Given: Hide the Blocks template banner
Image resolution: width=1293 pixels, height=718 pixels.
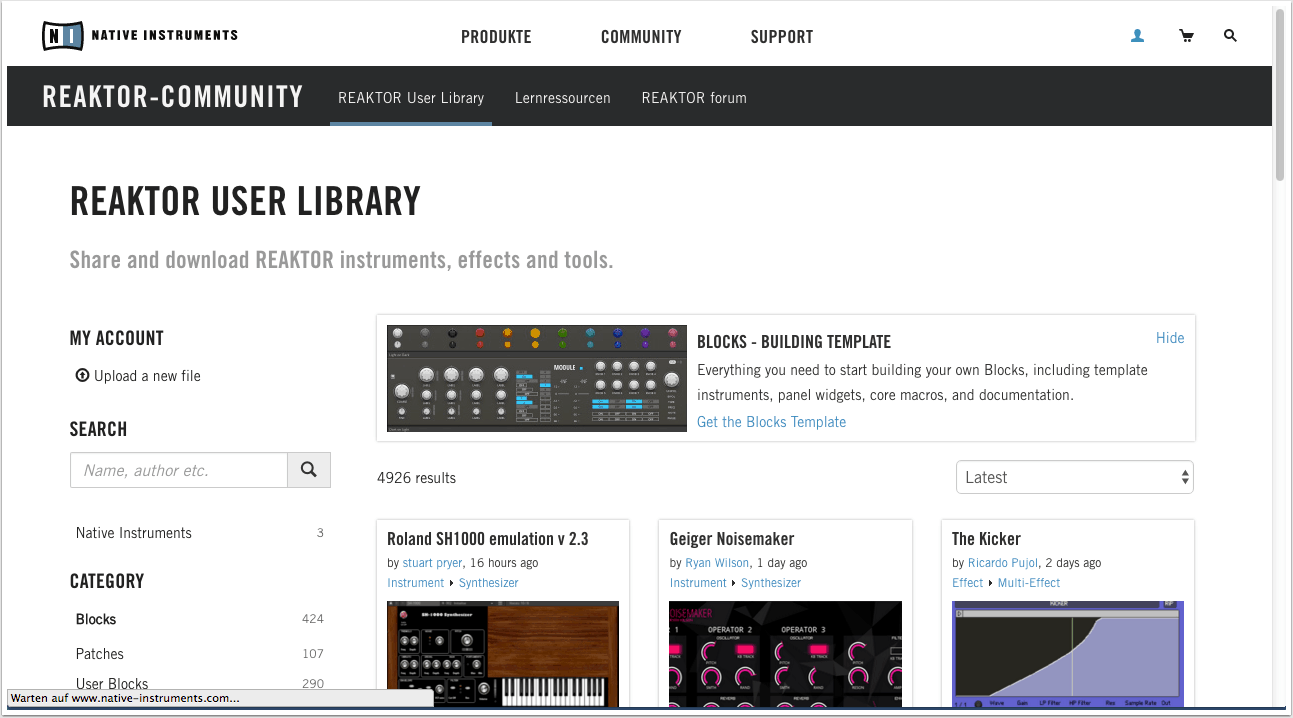Looking at the screenshot, I should [x=1169, y=338].
